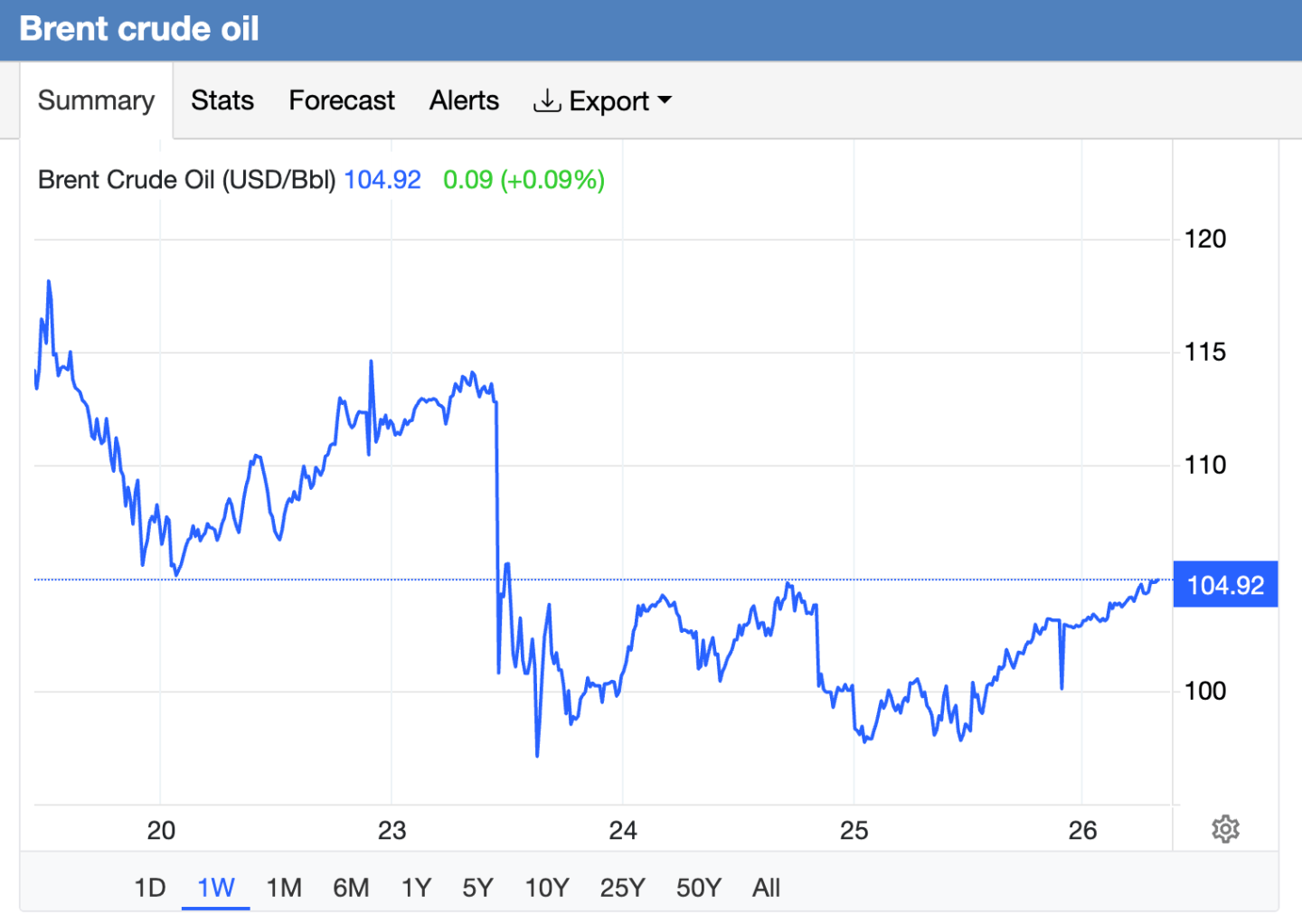Open the Forecast tab
The height and width of the screenshot is (924, 1302).
pyautogui.click(x=342, y=100)
